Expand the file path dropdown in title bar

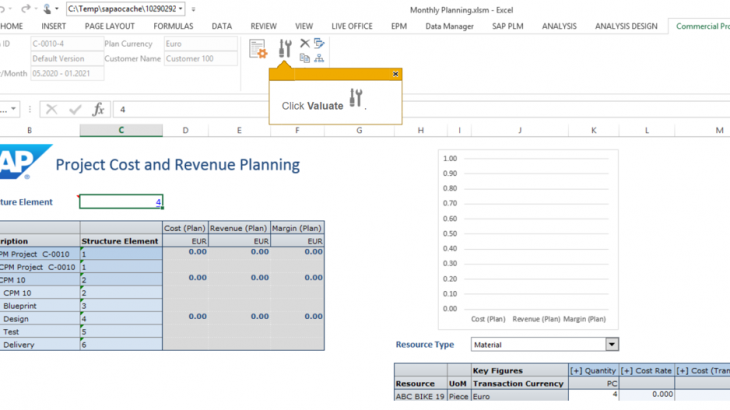[x=180, y=8]
